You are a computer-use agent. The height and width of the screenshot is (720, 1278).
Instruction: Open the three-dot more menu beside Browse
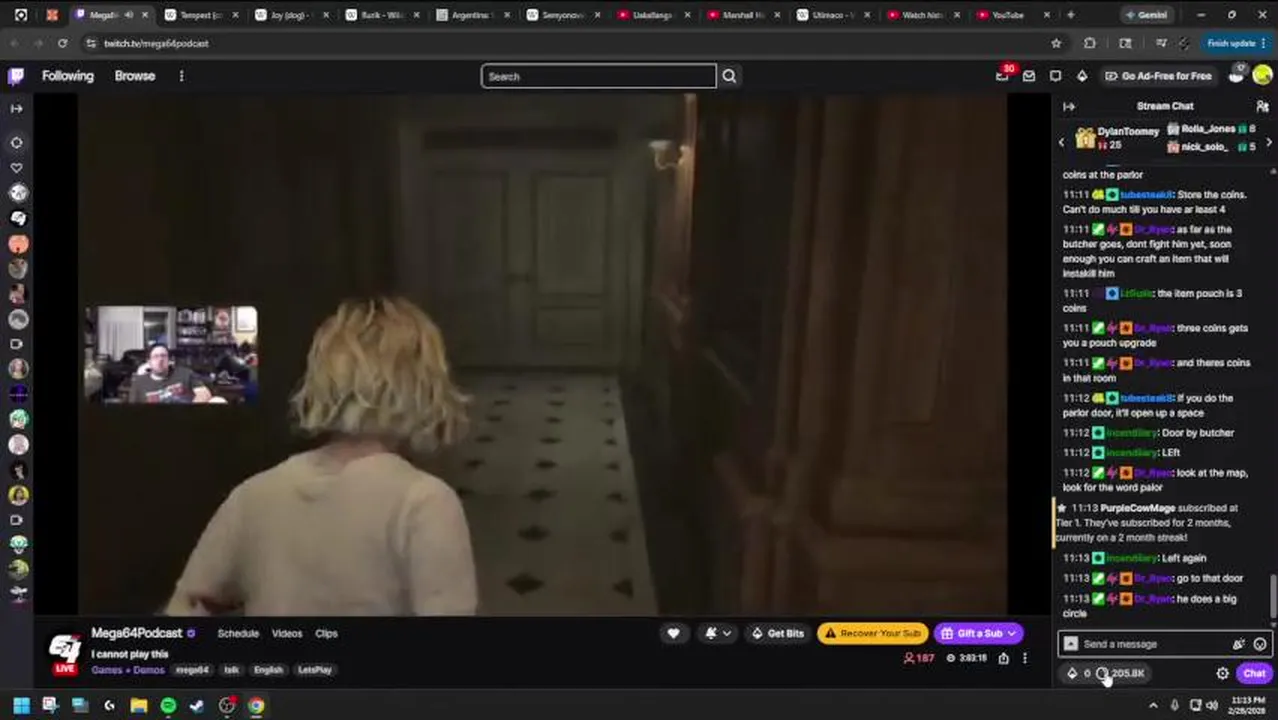(x=181, y=76)
